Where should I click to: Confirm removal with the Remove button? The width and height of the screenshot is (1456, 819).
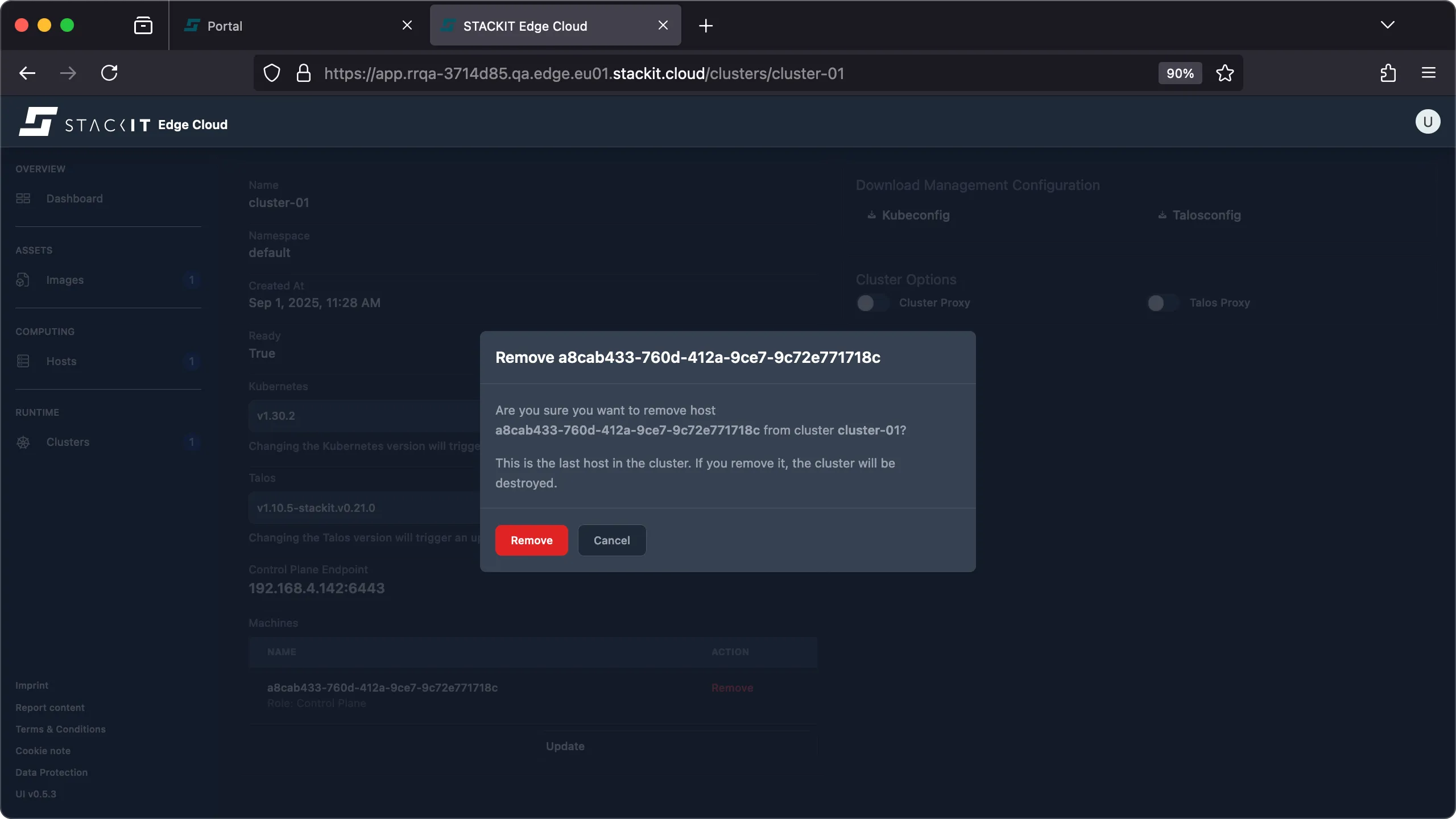pyautogui.click(x=531, y=540)
